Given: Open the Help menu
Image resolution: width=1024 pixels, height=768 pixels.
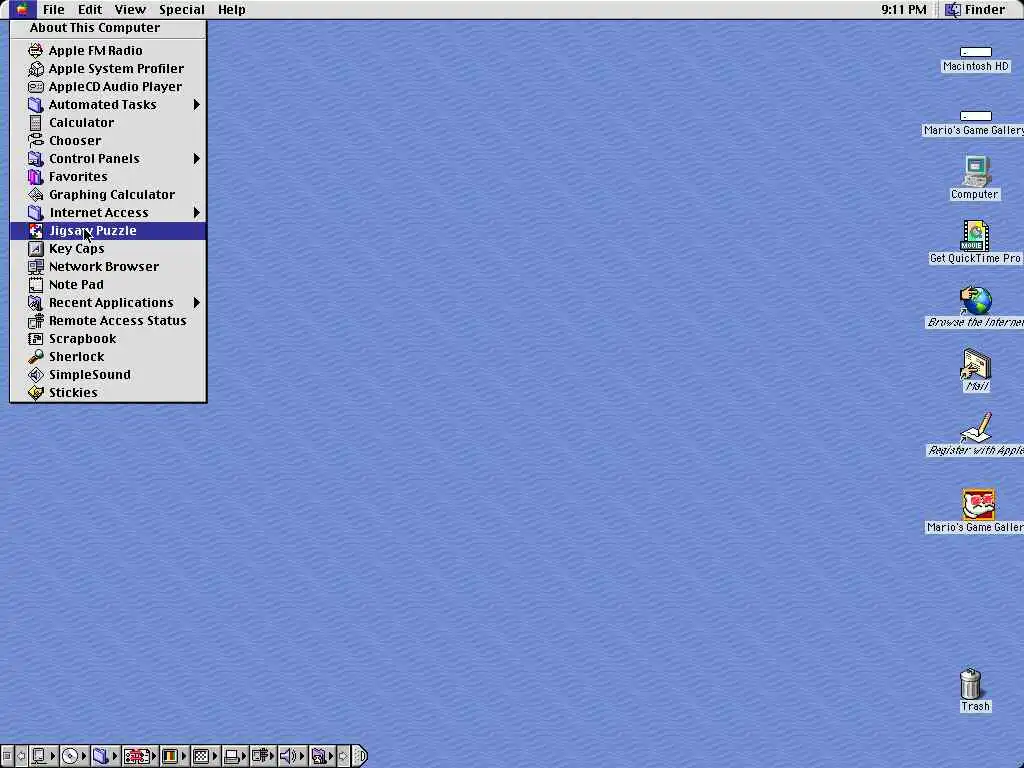Looking at the screenshot, I should pos(231,9).
